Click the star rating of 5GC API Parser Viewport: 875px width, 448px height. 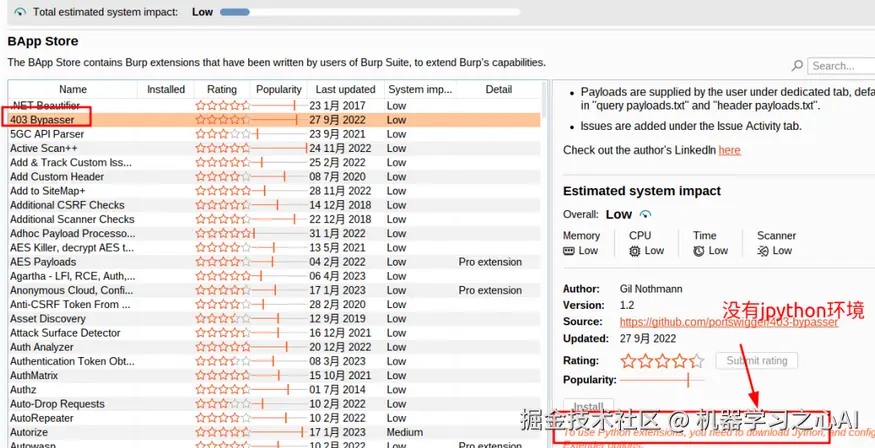pyautogui.click(x=223, y=134)
